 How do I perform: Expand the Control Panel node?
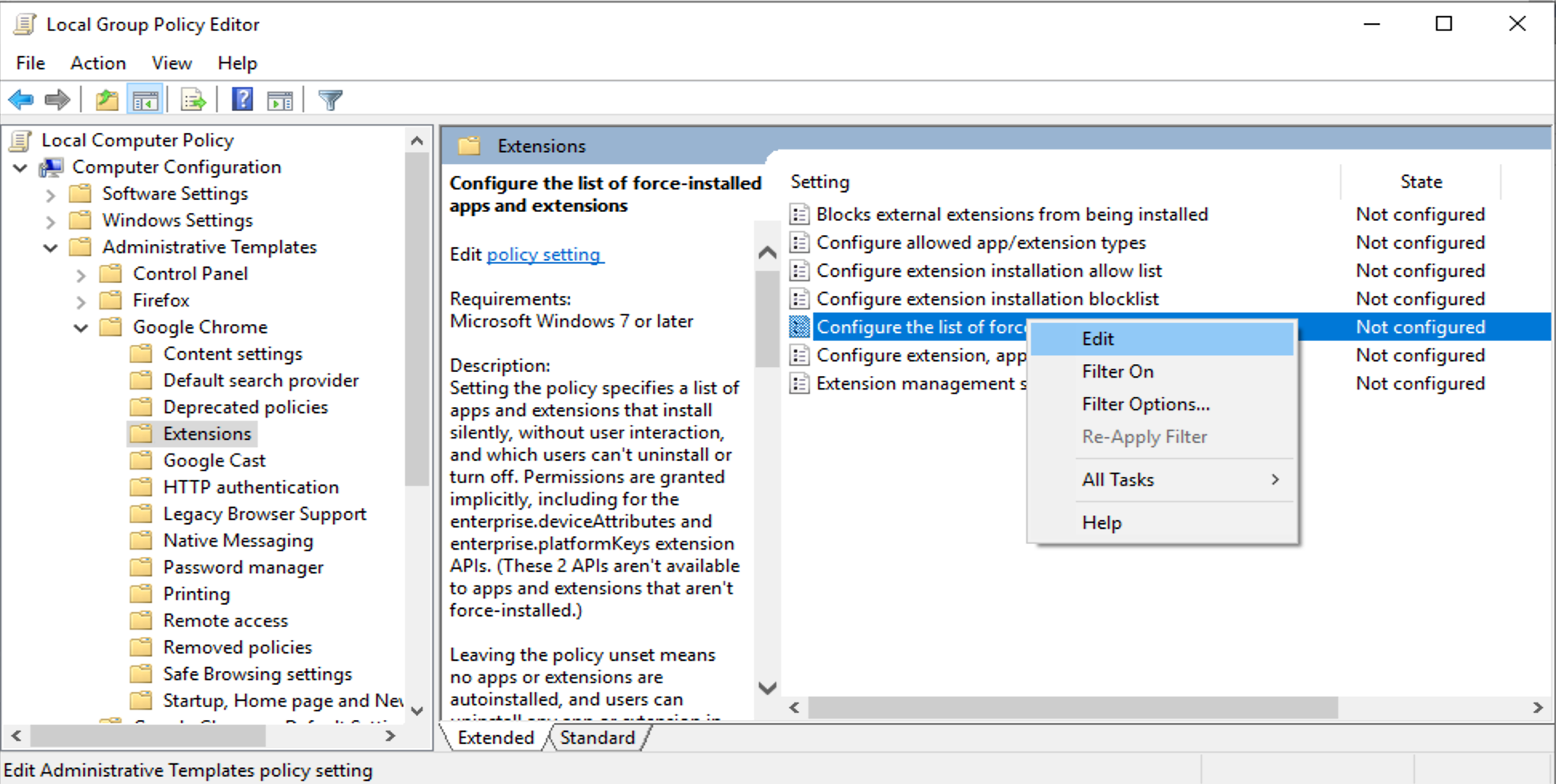81,274
